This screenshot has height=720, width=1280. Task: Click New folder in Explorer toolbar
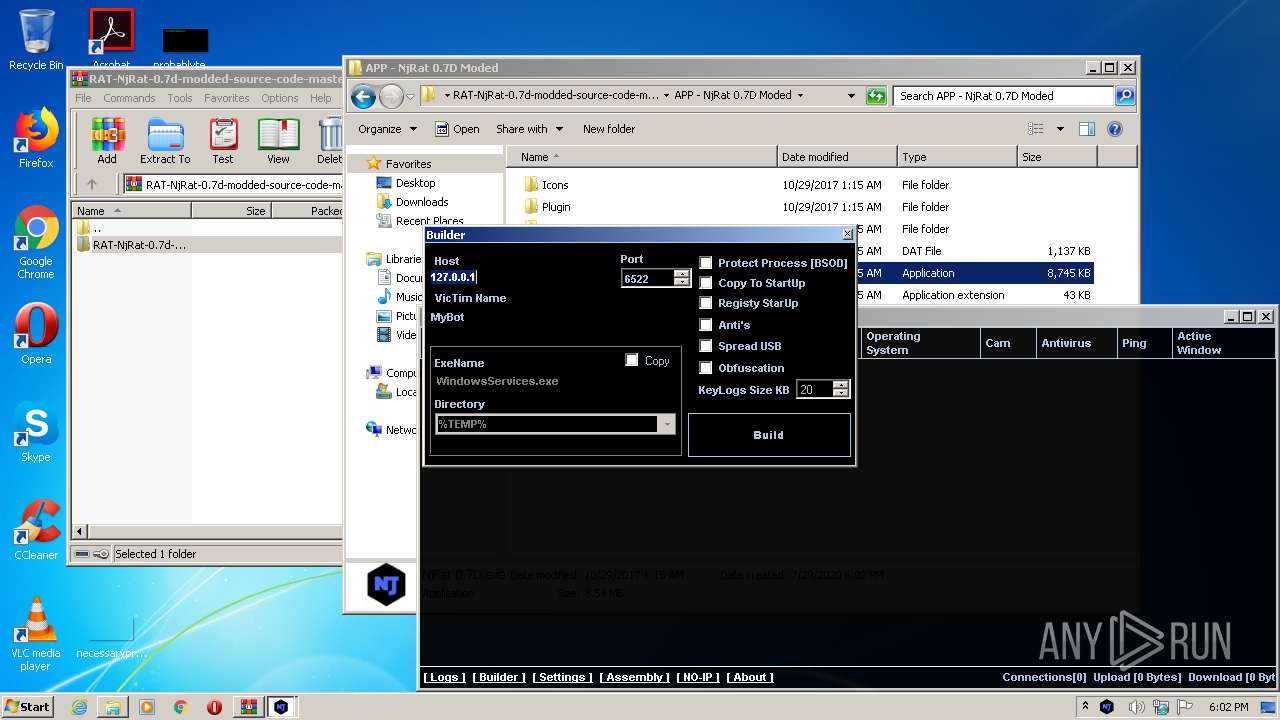609,129
